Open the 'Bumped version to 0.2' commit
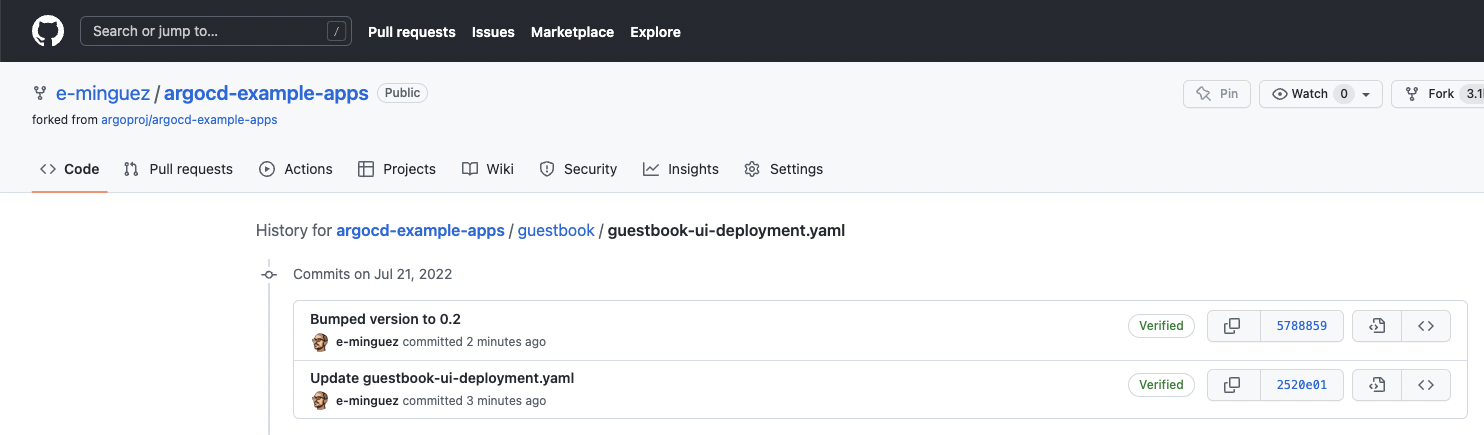 (385, 319)
